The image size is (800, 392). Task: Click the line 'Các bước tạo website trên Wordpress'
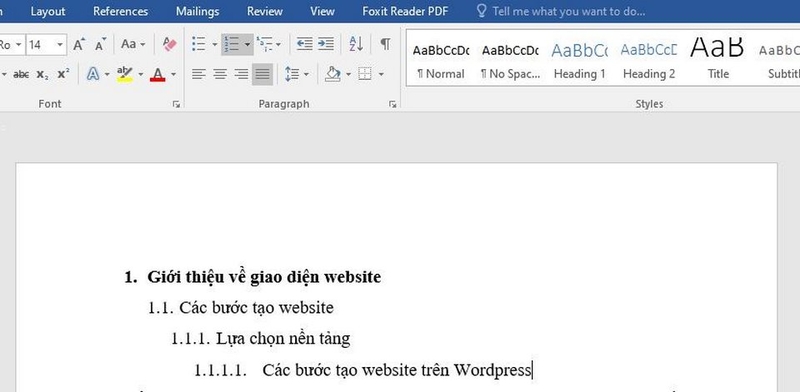point(397,370)
